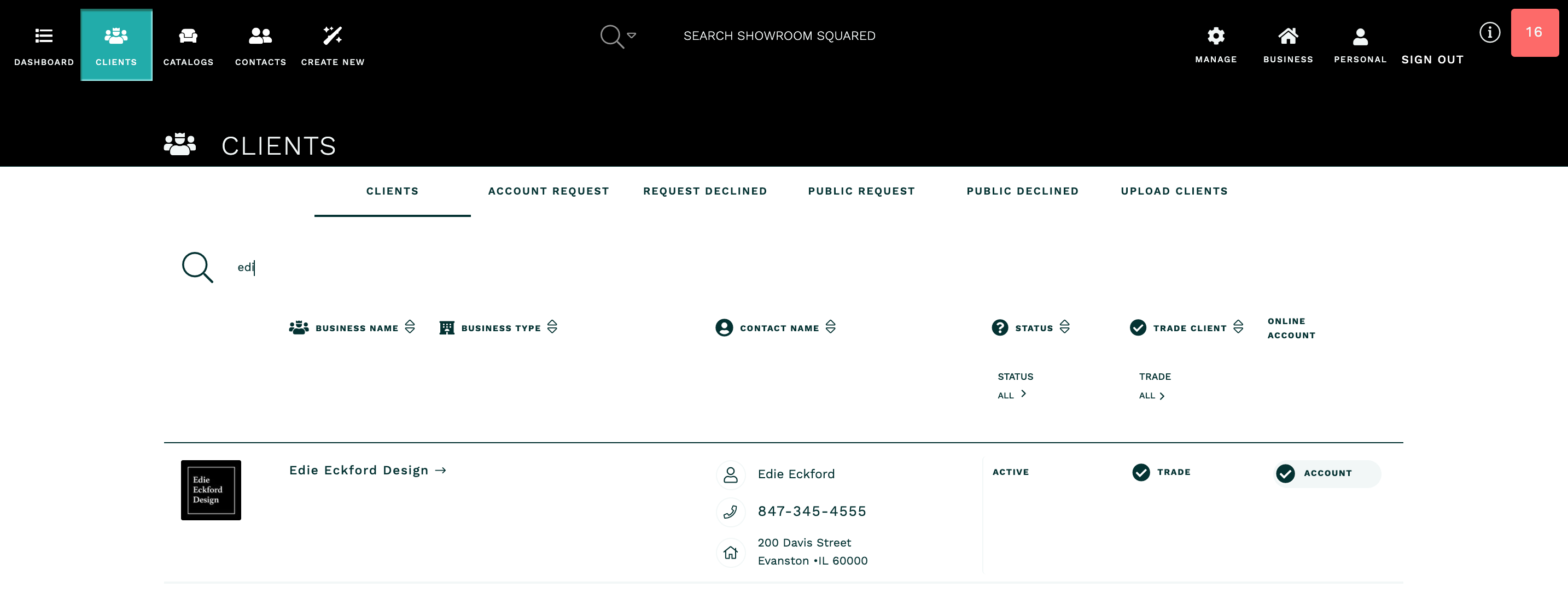The height and width of the screenshot is (599, 1568).
Task: Expand the Trade ALL filter
Action: click(x=1152, y=395)
